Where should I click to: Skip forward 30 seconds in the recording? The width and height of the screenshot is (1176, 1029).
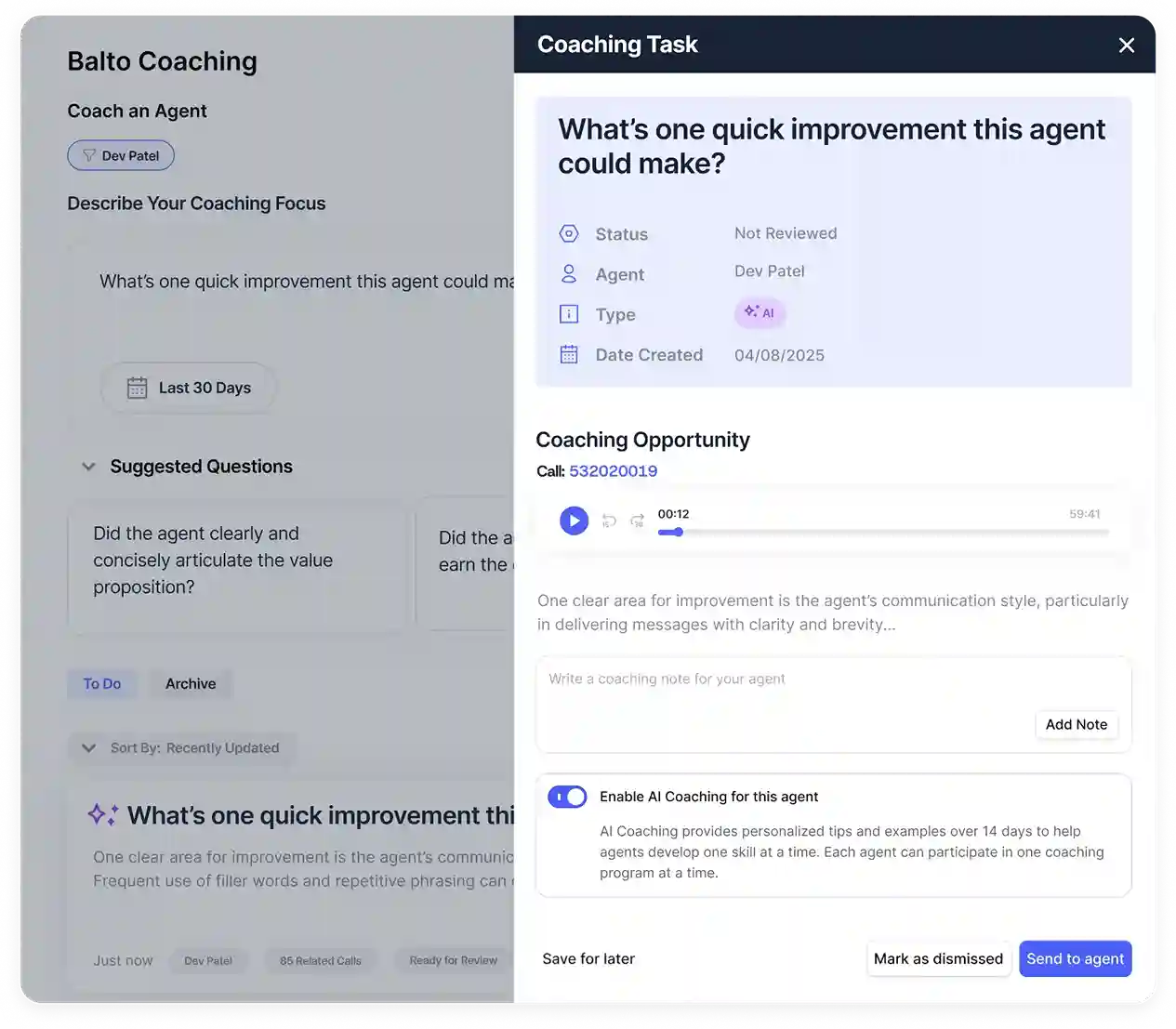(x=637, y=521)
